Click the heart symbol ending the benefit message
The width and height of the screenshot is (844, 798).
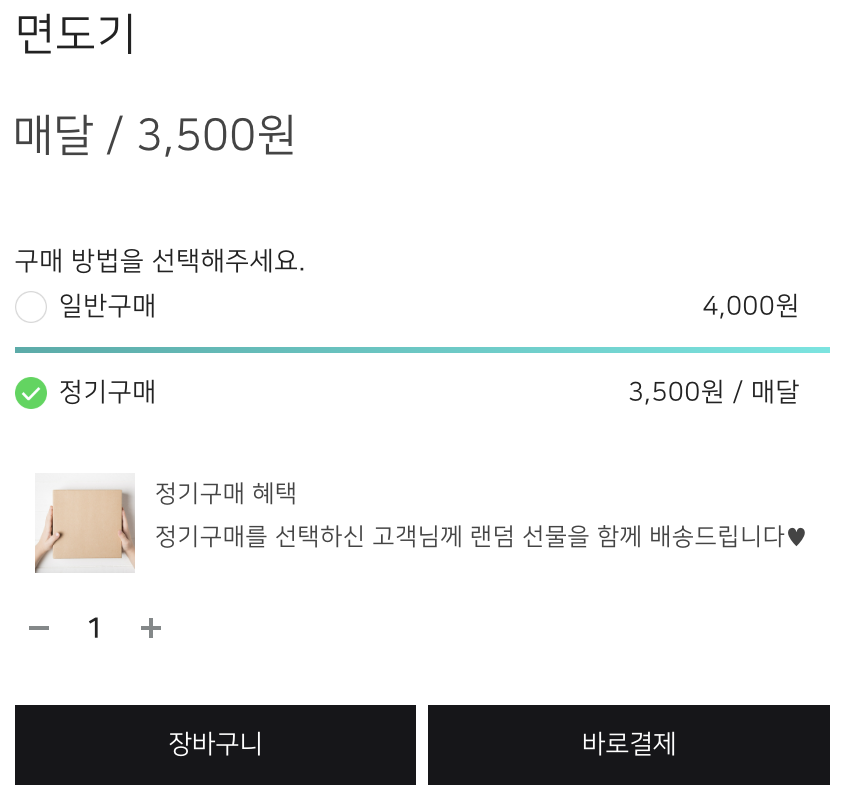[796, 538]
